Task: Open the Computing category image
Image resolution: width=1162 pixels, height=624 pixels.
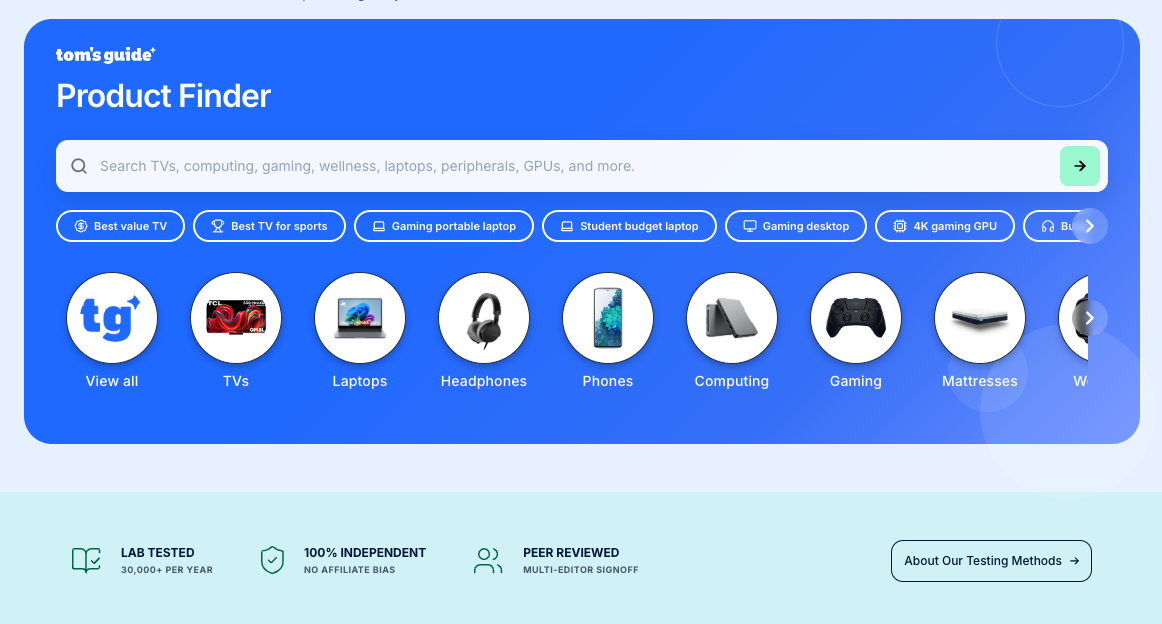Action: 731,318
